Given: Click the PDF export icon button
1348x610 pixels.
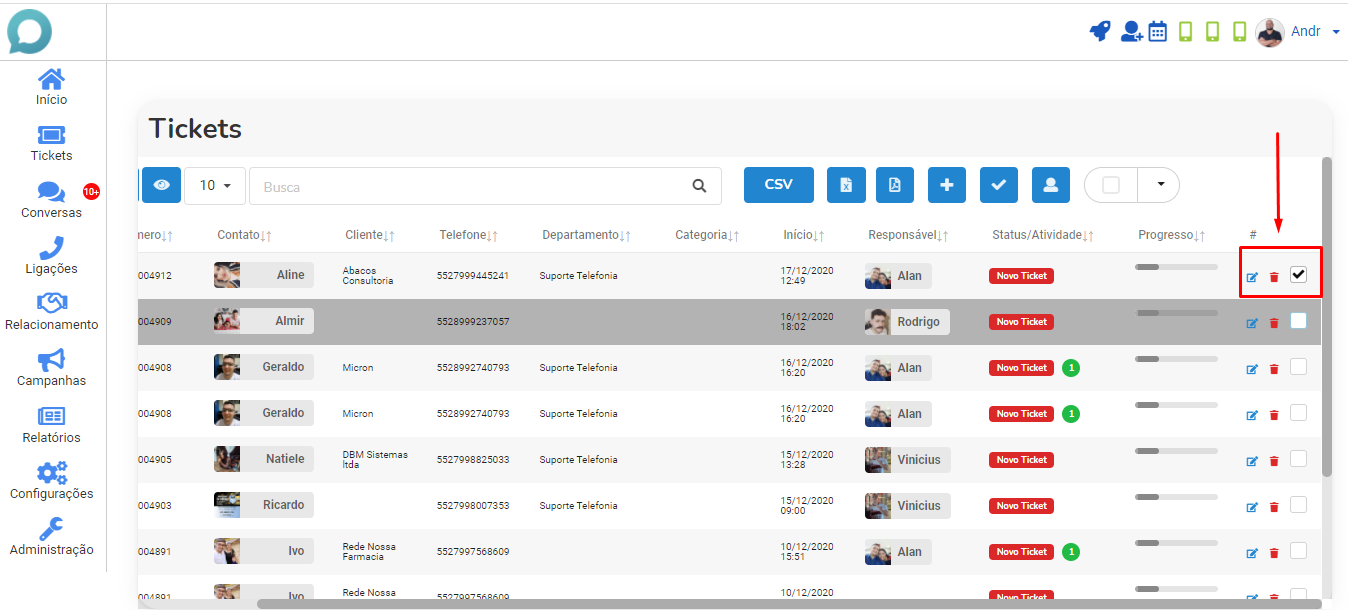Looking at the screenshot, I should click(x=895, y=185).
